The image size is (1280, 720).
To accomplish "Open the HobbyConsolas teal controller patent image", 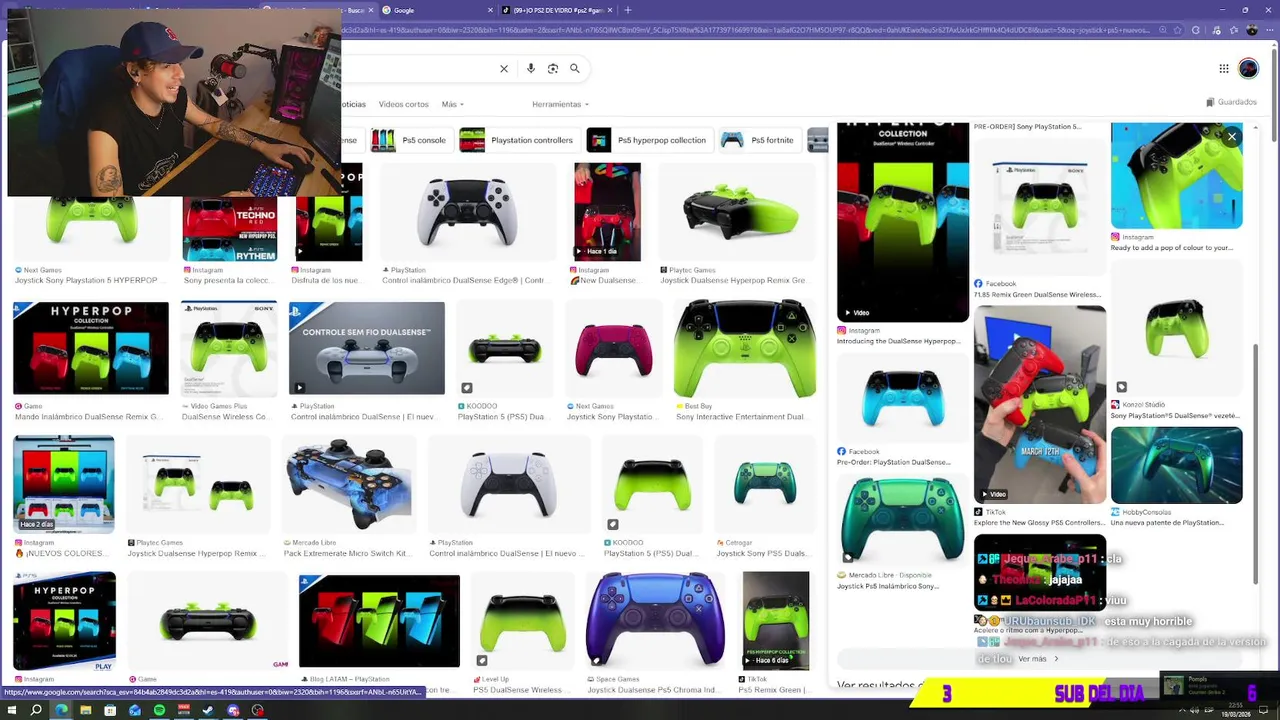I will point(1177,465).
